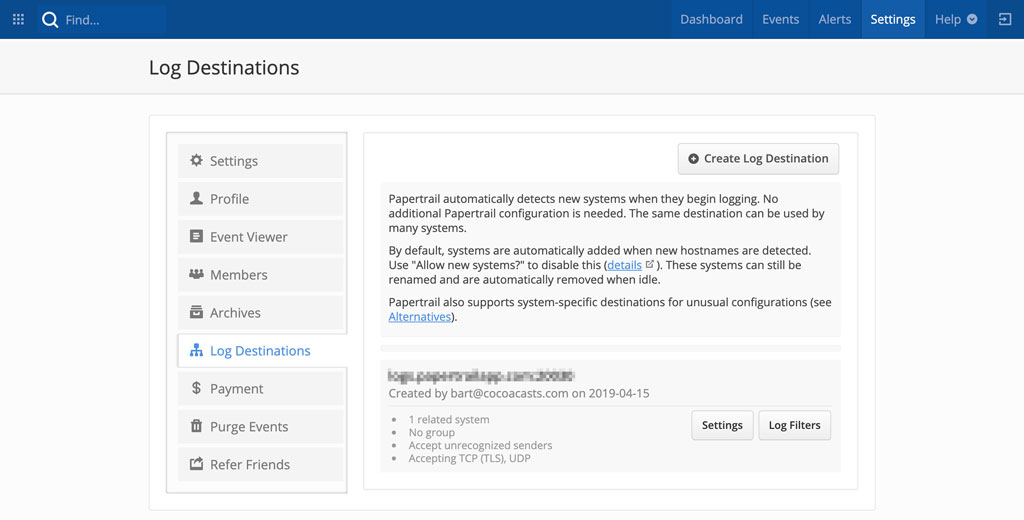Click the "Accepting TCP (TLS), UDP" text

pyautogui.click(x=470, y=459)
